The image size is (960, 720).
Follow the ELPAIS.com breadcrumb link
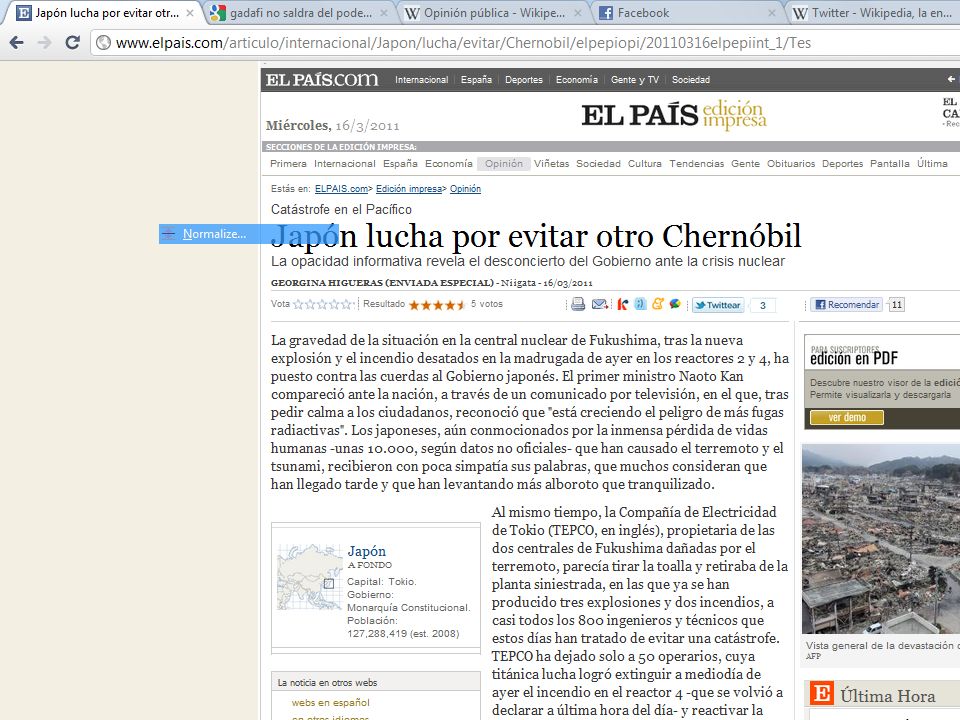[342, 189]
